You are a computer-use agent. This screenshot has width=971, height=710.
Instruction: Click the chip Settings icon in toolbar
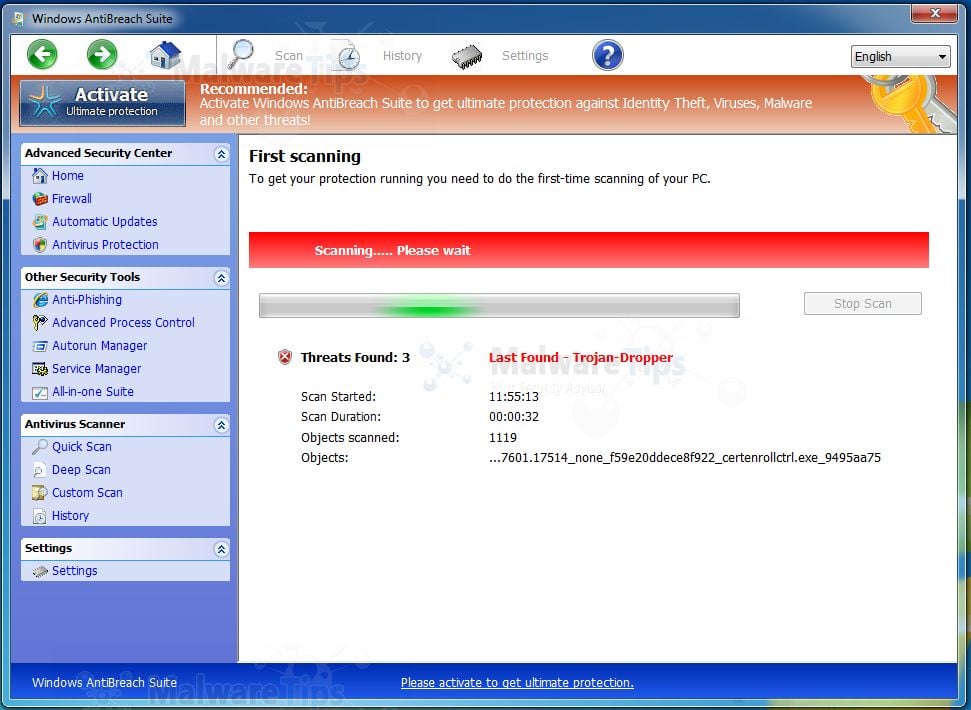pos(467,56)
